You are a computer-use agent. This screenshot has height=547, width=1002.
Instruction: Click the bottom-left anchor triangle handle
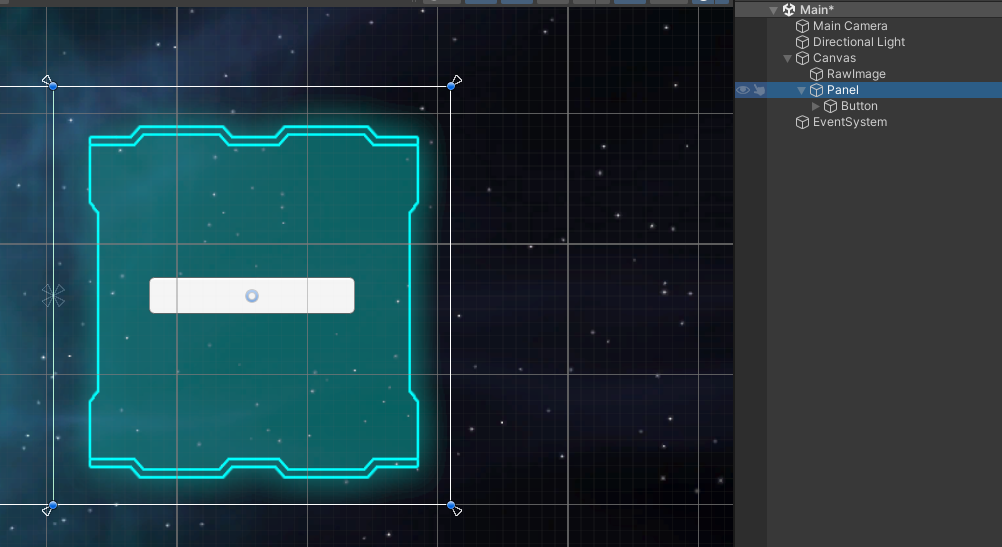pyautogui.click(x=47, y=511)
